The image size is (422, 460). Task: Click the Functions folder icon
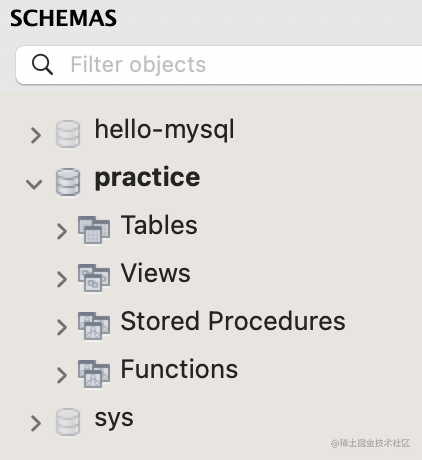point(94,374)
